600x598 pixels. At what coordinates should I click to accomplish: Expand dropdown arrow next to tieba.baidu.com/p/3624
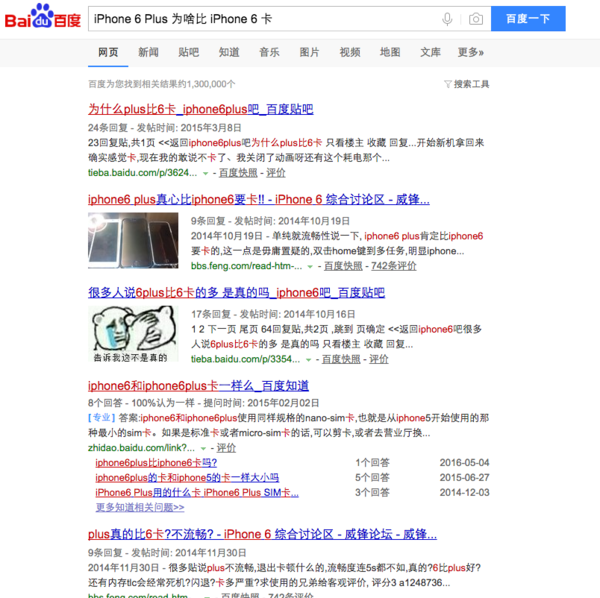click(x=205, y=173)
